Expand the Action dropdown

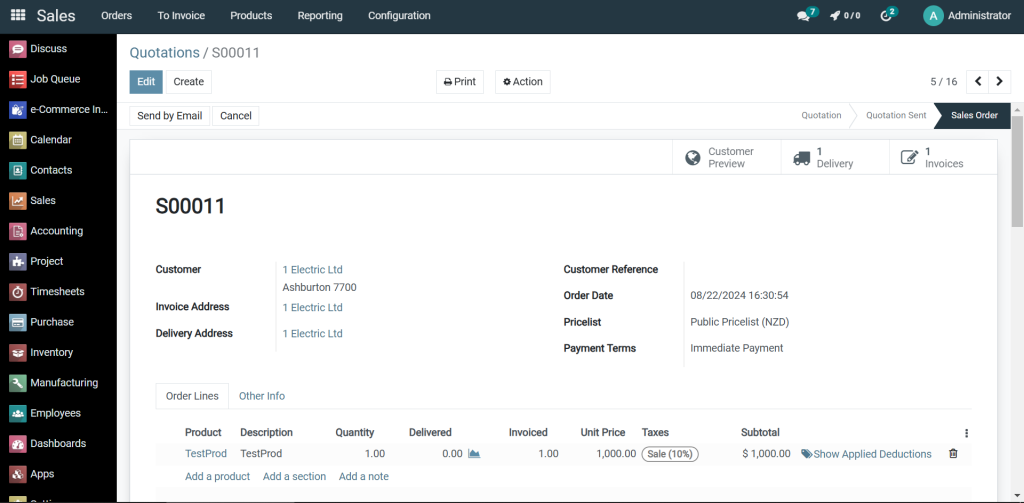point(522,82)
